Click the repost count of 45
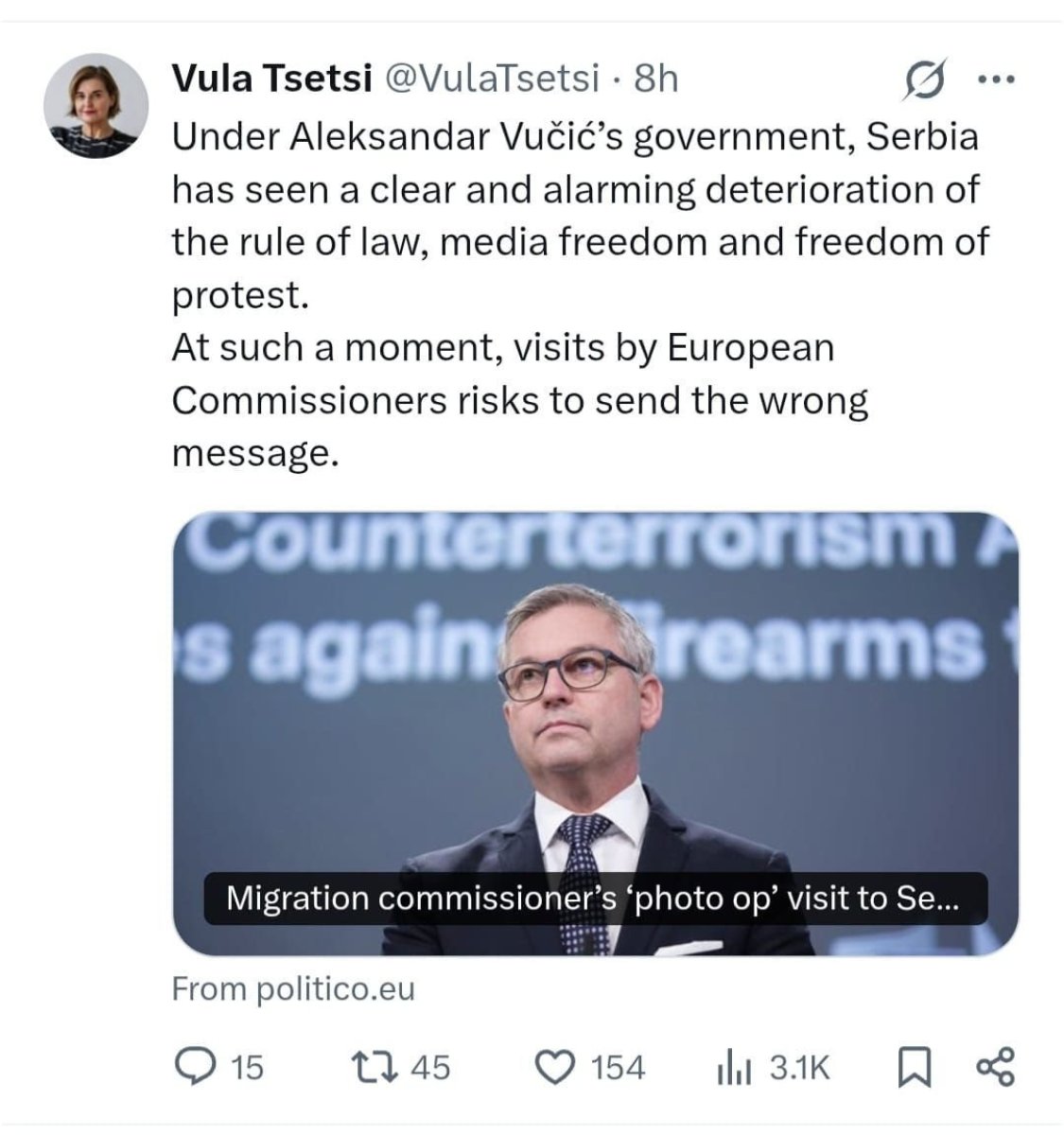 [430, 1069]
